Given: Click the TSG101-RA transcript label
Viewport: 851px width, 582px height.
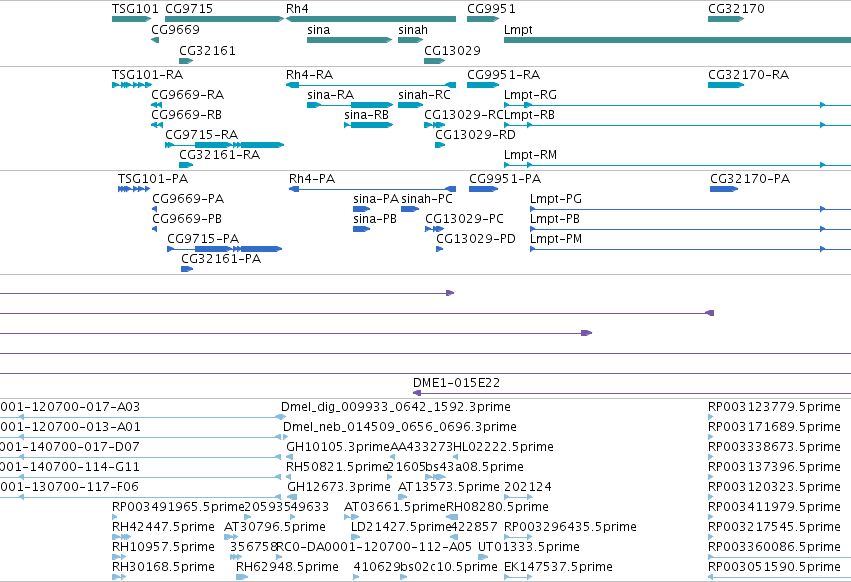Looking at the screenshot, I should tap(147, 74).
